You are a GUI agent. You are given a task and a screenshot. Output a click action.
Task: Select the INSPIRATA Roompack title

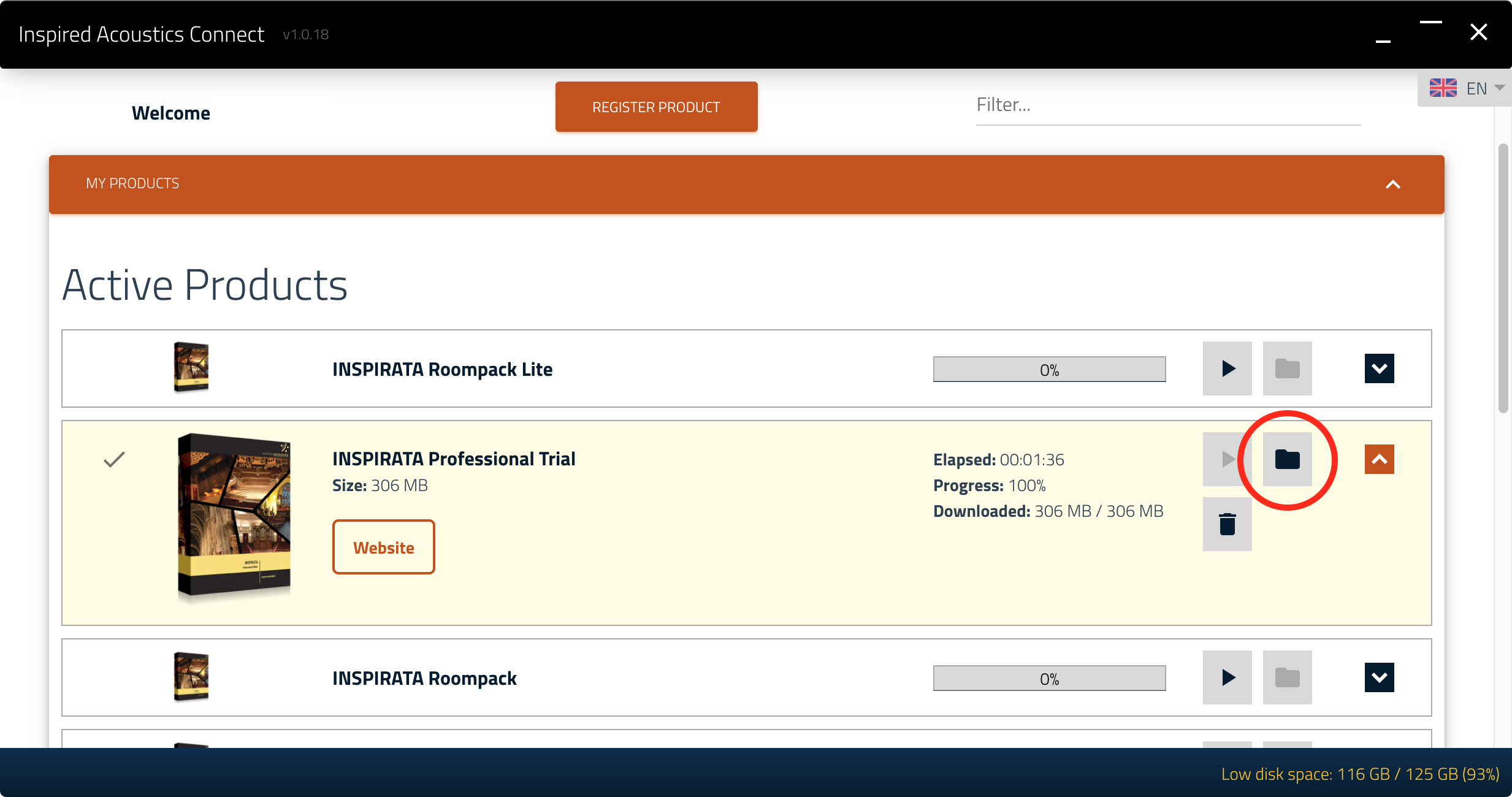coord(424,678)
